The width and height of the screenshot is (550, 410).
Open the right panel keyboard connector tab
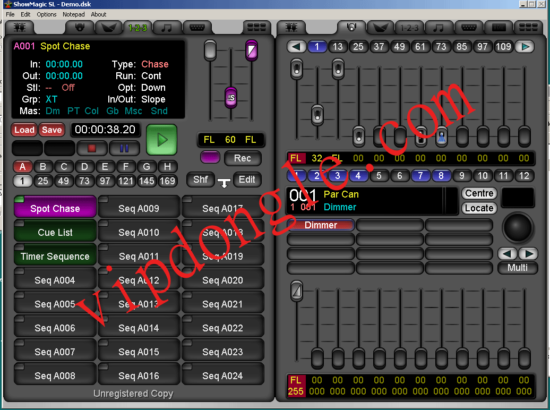(x=469, y=27)
